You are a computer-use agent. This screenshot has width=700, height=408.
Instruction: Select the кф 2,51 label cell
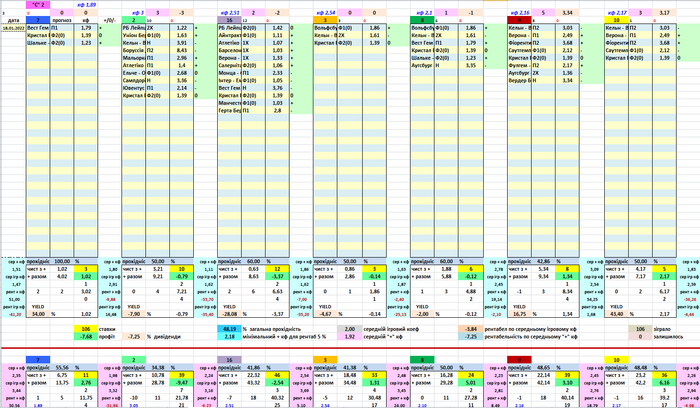click(x=229, y=12)
